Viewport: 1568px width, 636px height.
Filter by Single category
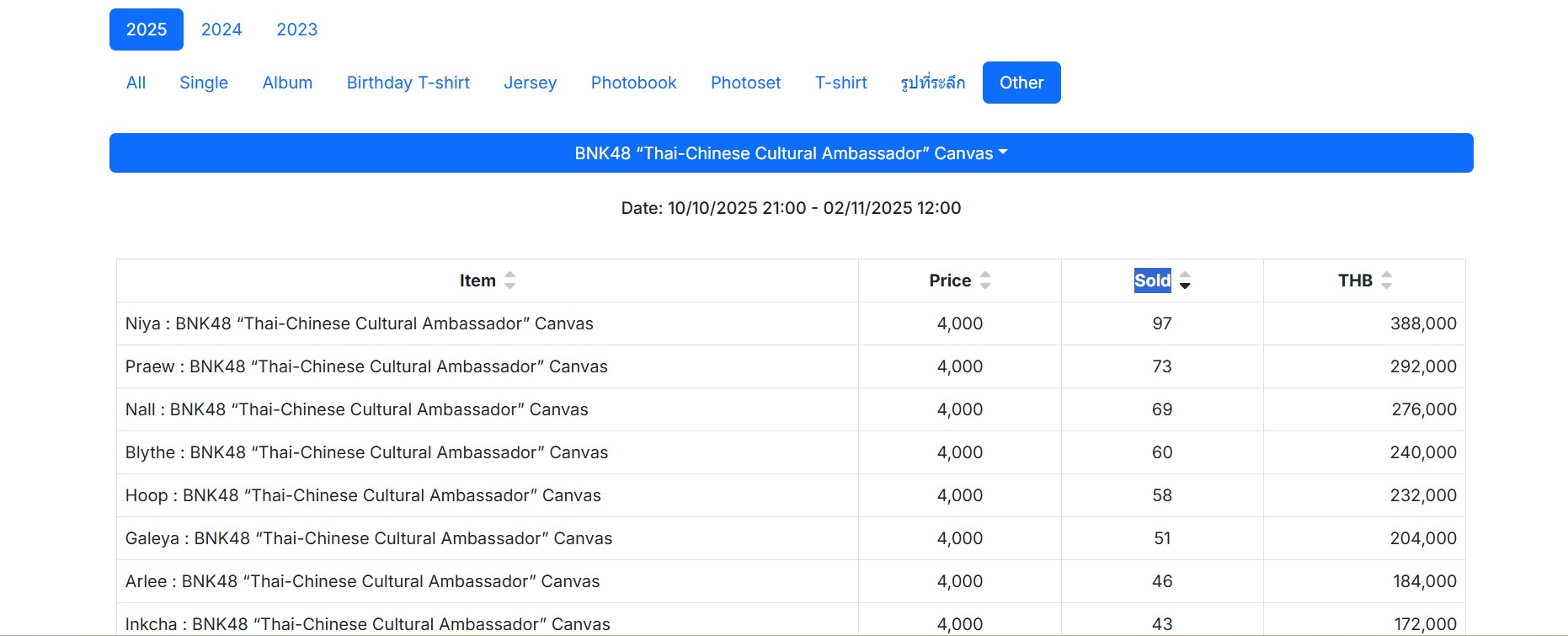coord(204,83)
